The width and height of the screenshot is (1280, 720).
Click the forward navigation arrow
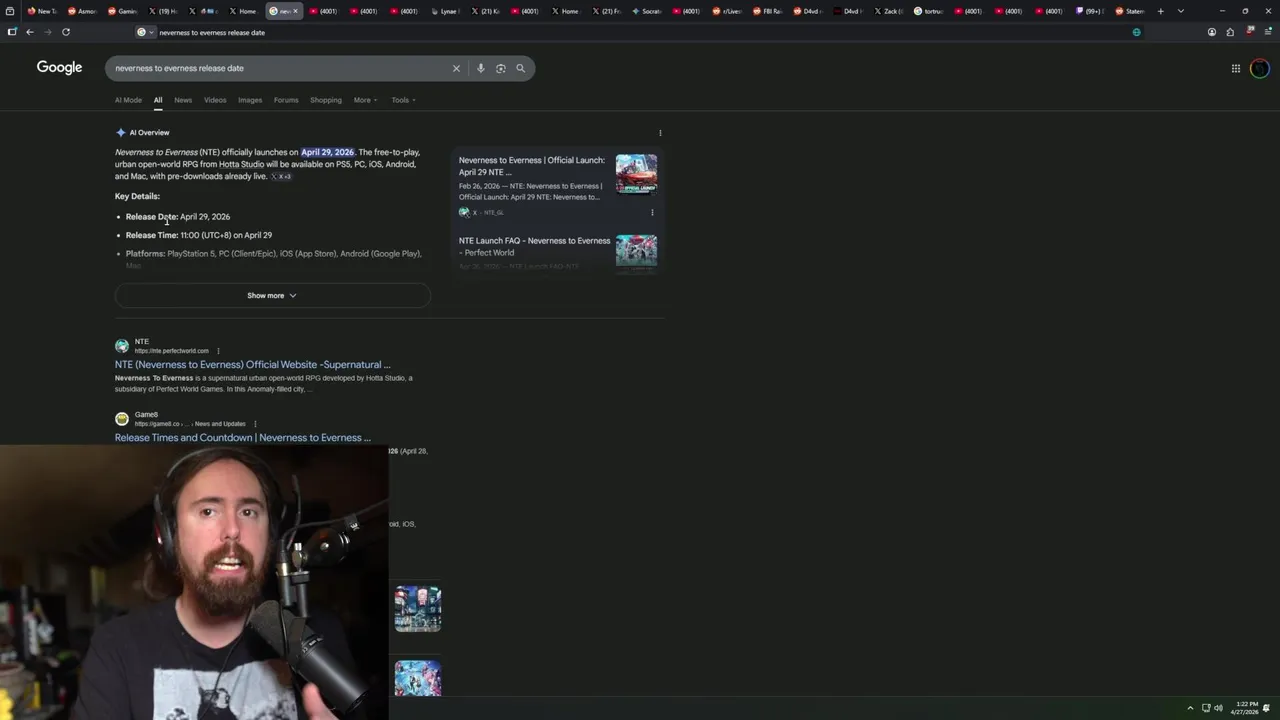click(x=47, y=32)
